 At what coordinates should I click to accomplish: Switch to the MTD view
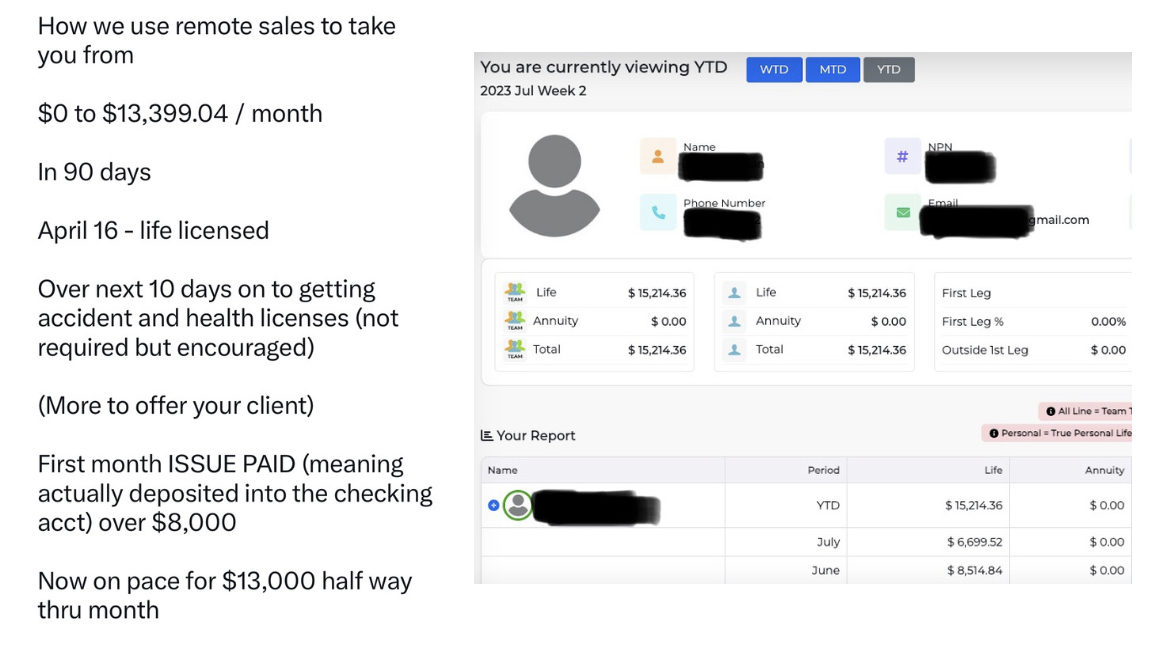pyautogui.click(x=832, y=70)
